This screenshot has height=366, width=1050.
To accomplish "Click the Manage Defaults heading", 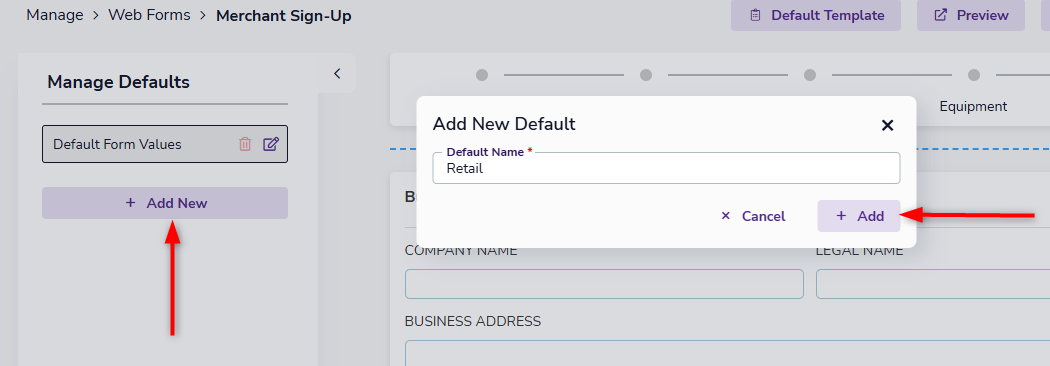I will (x=119, y=82).
